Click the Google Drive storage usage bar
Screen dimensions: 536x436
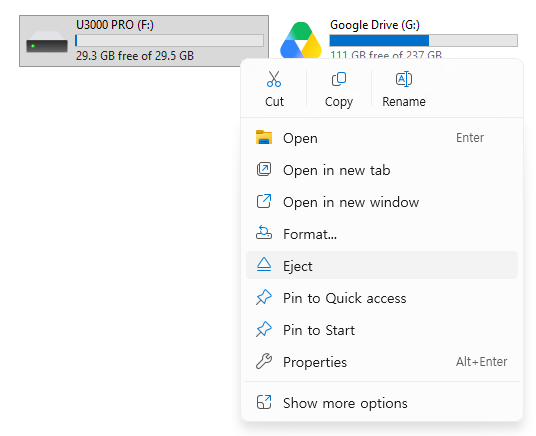click(424, 40)
